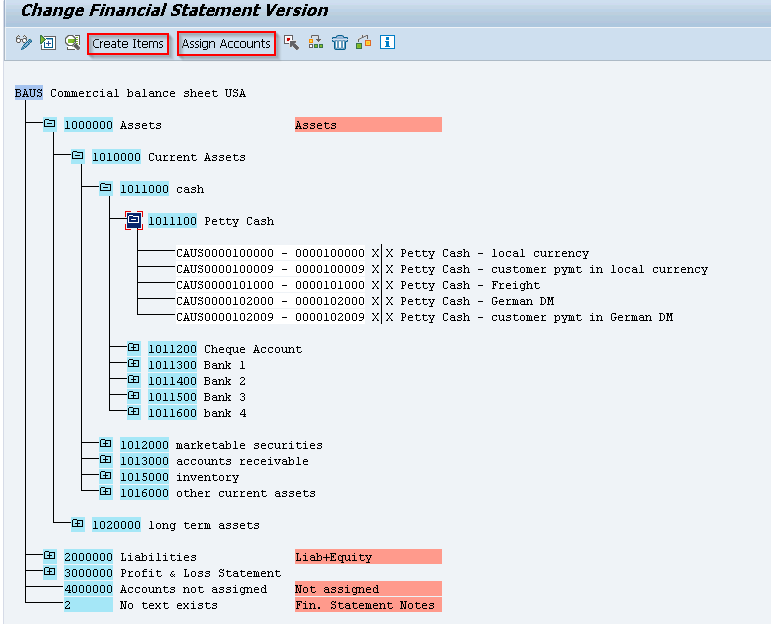Screen dimensions: 771x624
Task: Click 'Profit & Loss Statement' item text
Action: click(x=201, y=573)
